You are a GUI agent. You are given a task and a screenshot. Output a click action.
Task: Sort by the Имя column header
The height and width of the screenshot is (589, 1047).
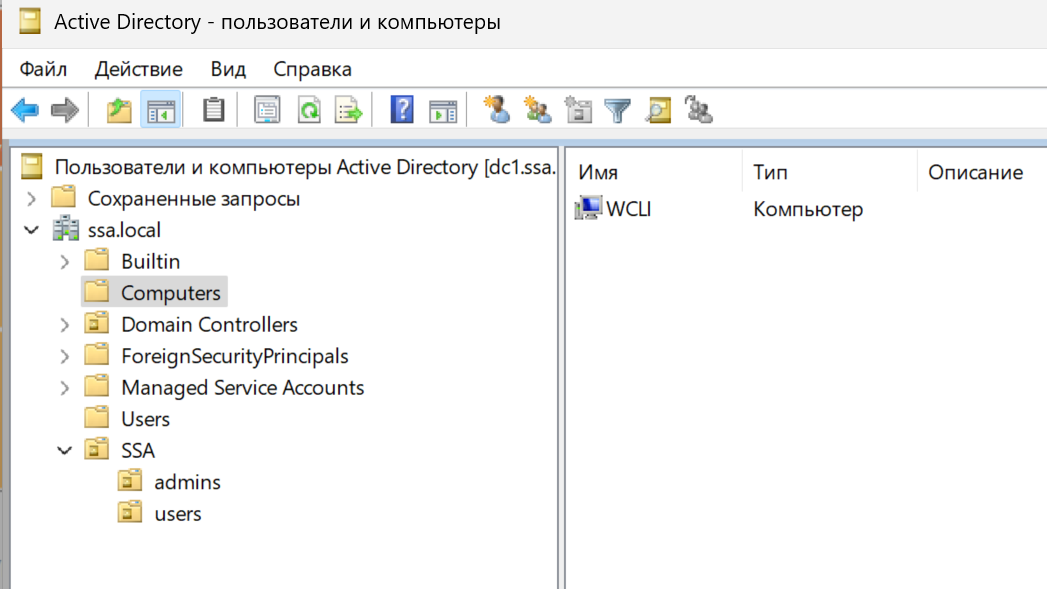(598, 173)
